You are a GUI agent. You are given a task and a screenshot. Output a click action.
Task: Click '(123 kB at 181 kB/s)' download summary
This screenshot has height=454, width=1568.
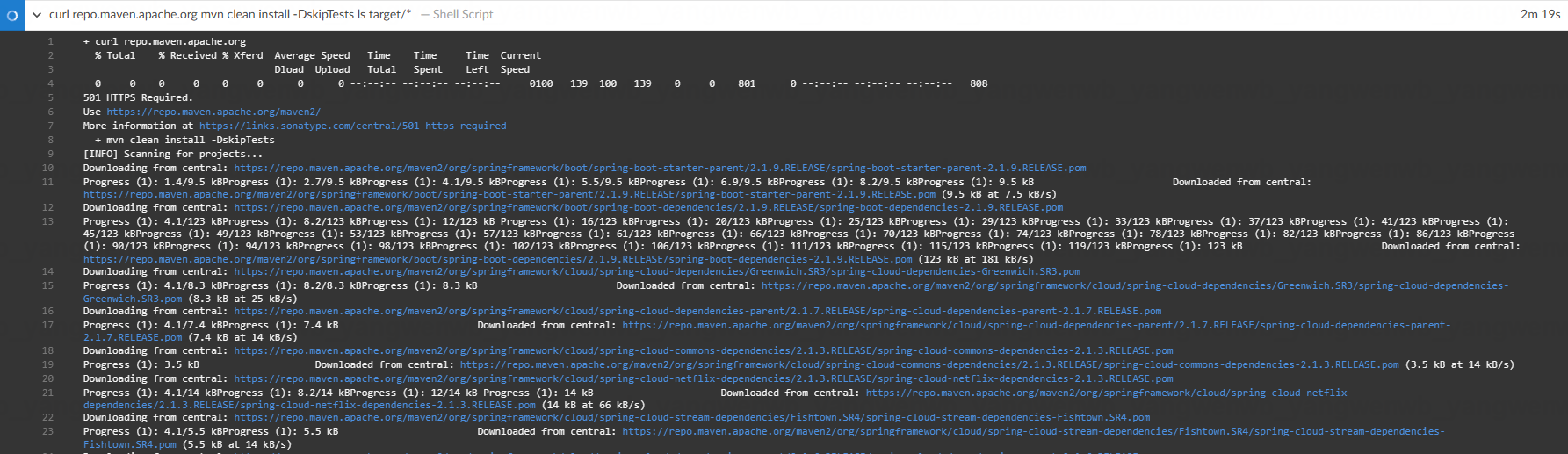click(975, 259)
